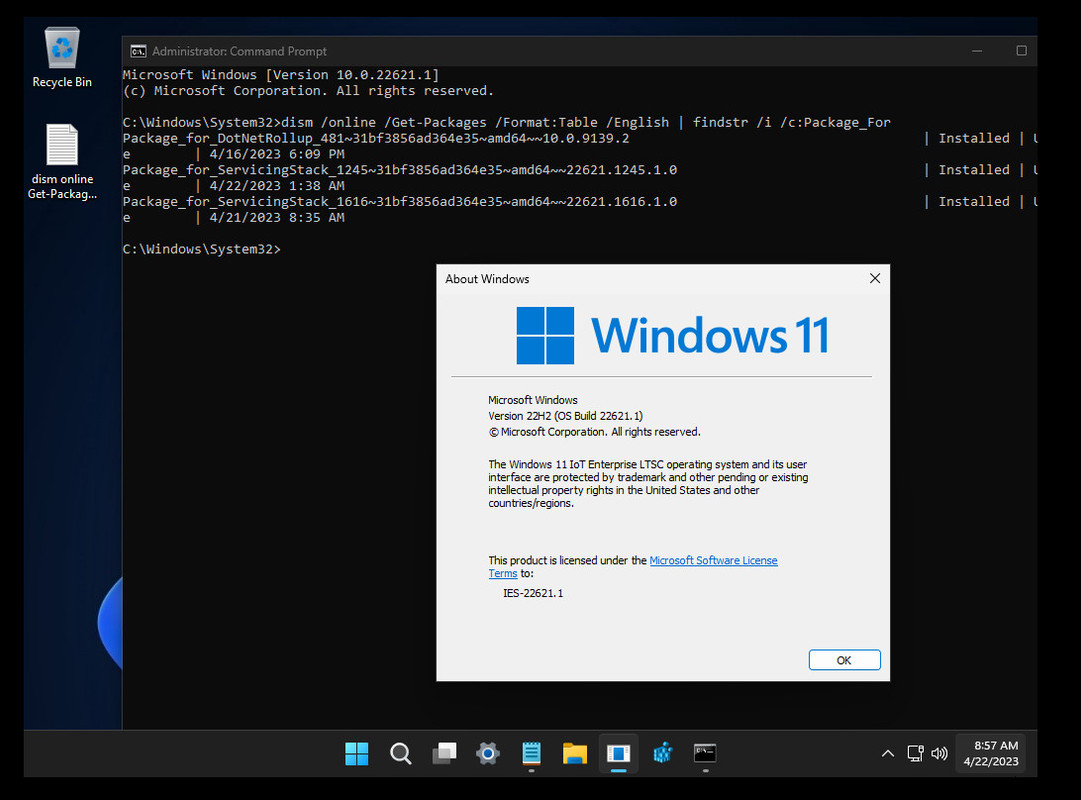Open the volume control in system tray

(x=939, y=753)
